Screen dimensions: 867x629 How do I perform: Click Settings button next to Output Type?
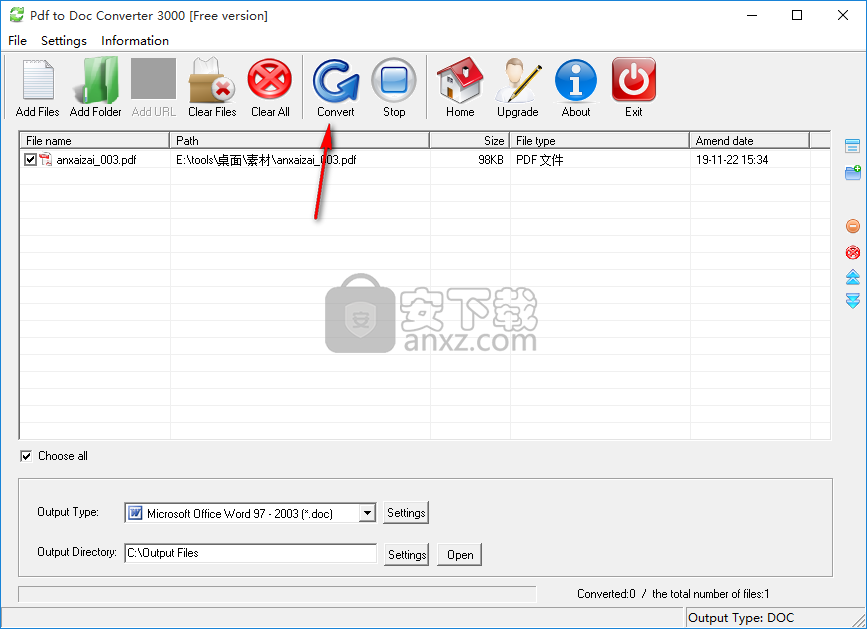click(x=406, y=512)
